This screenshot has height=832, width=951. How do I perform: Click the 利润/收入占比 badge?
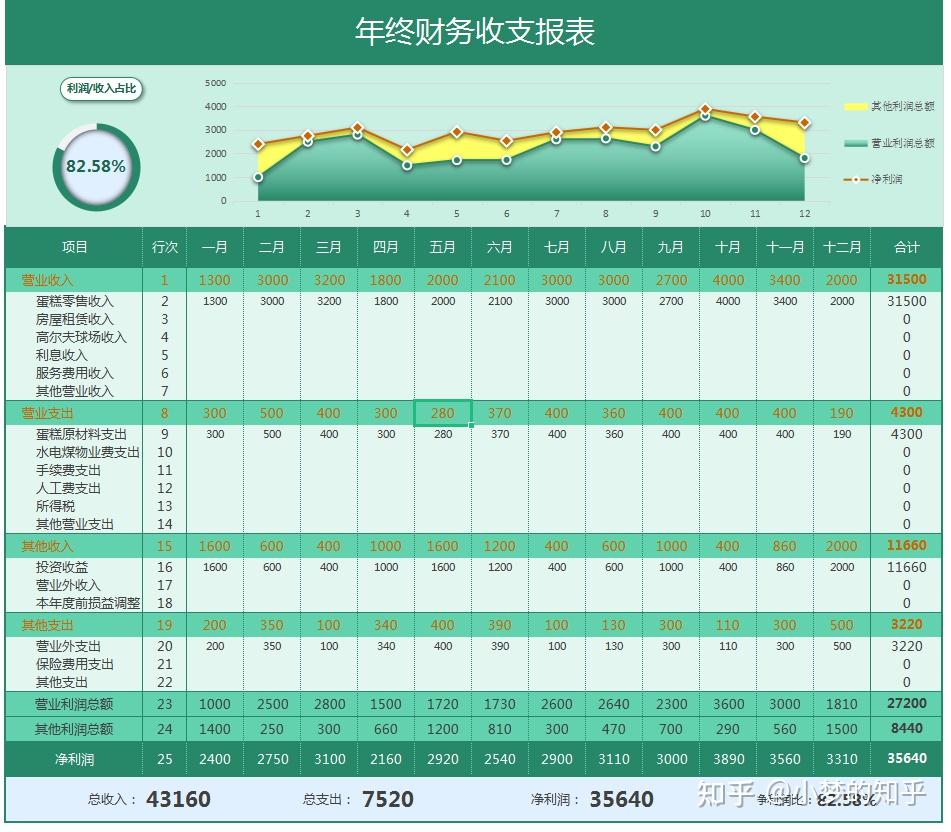click(x=100, y=90)
